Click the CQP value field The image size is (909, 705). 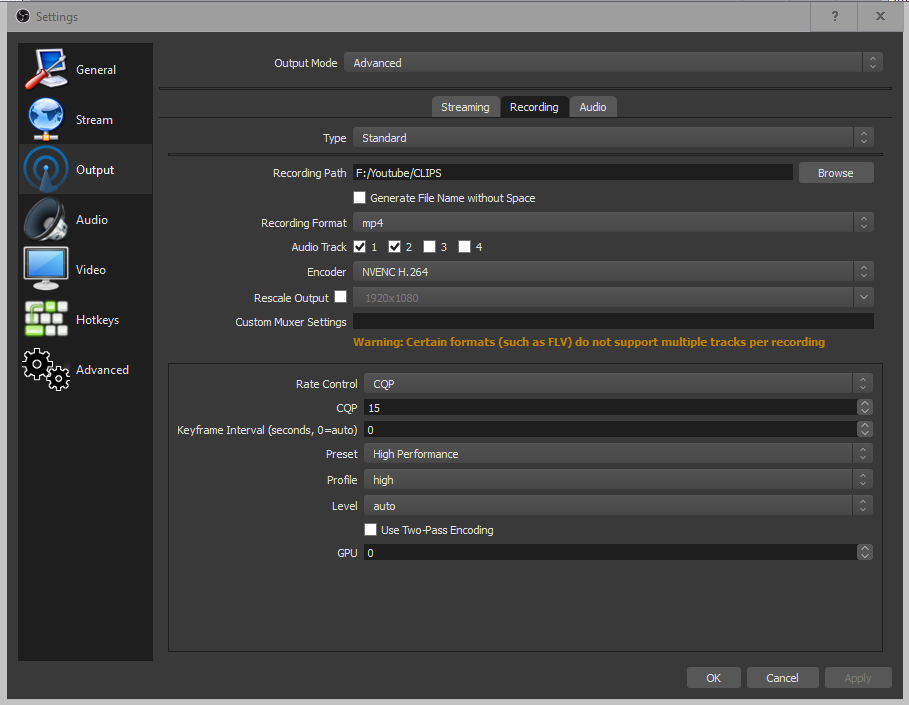(610, 408)
